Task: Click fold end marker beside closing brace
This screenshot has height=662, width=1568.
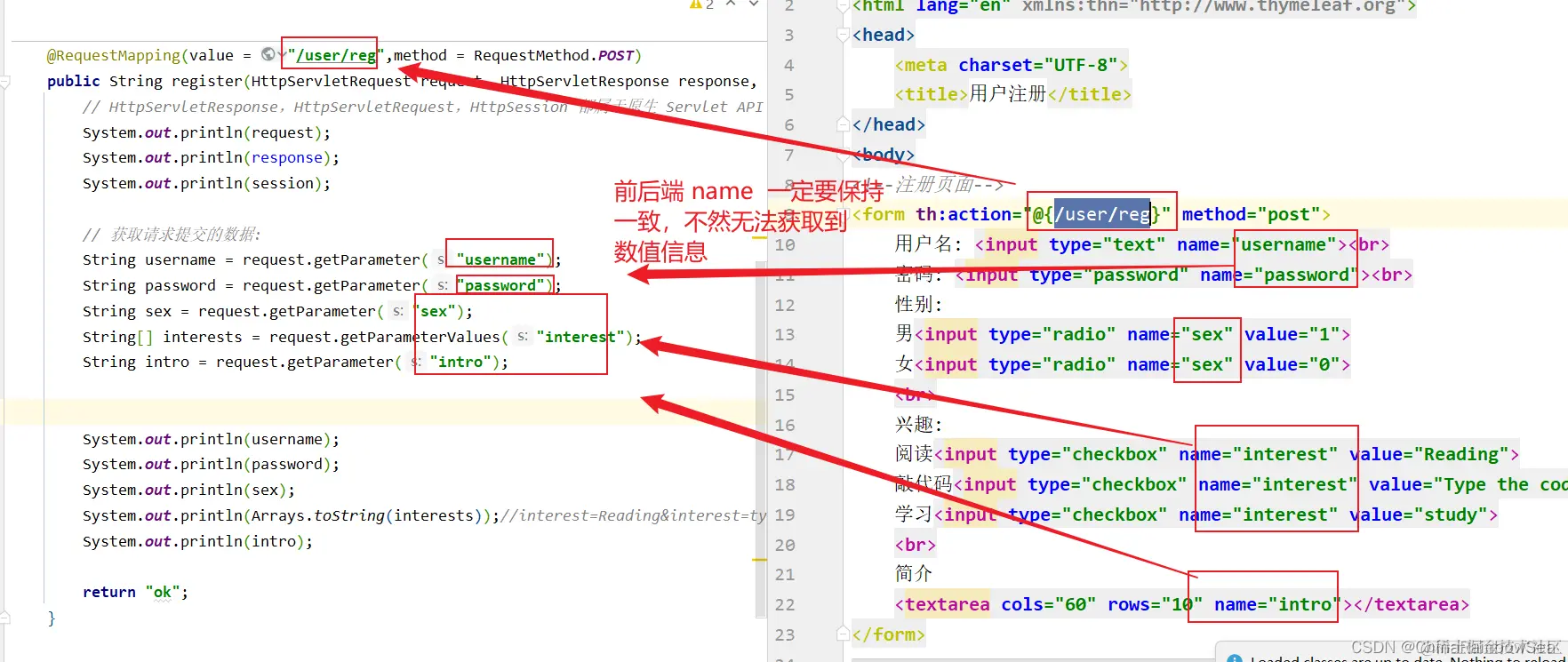Action: pos(5,617)
